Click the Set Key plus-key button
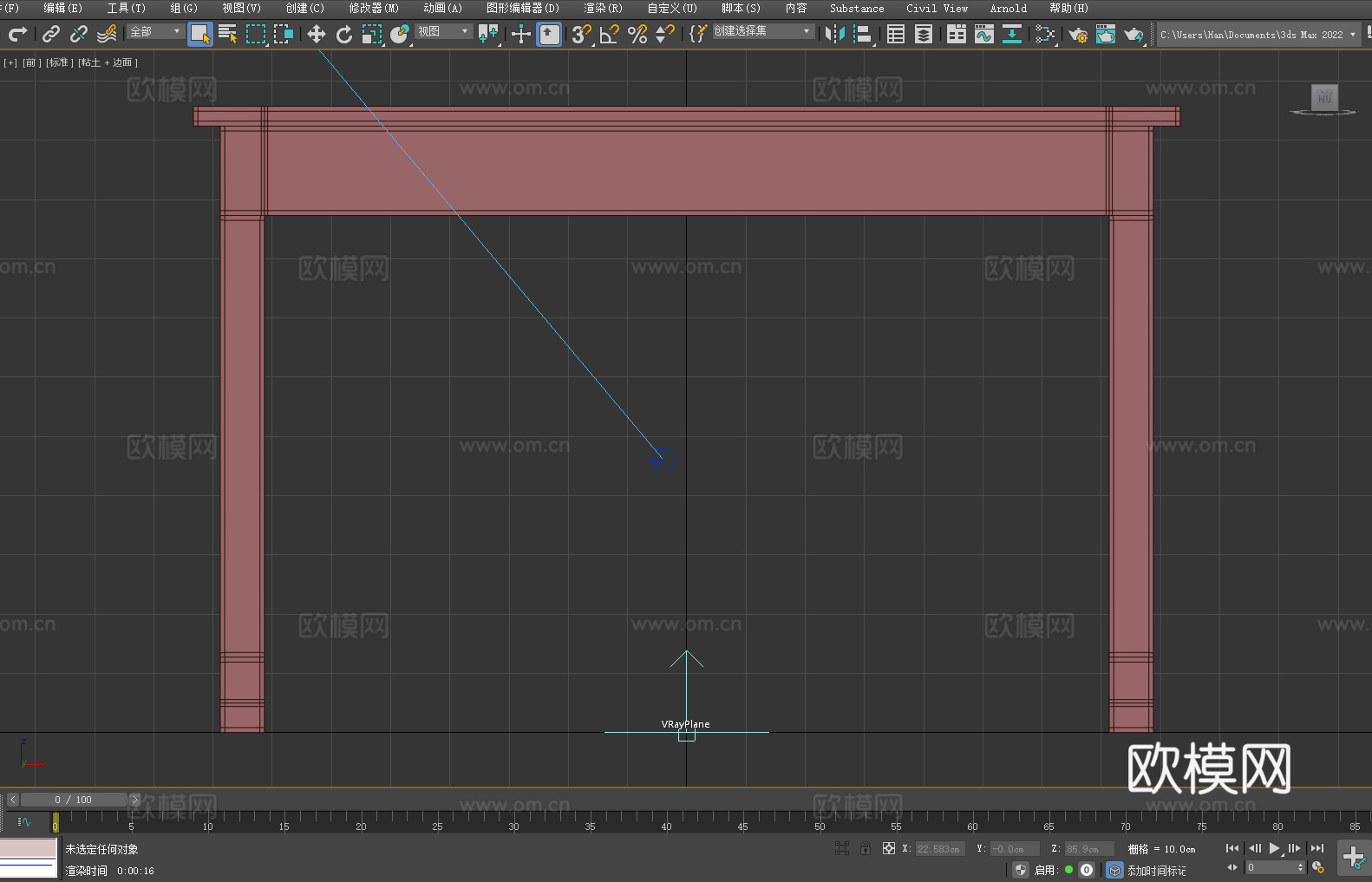Screen dimensions: 1372x882 [x=1353, y=858]
